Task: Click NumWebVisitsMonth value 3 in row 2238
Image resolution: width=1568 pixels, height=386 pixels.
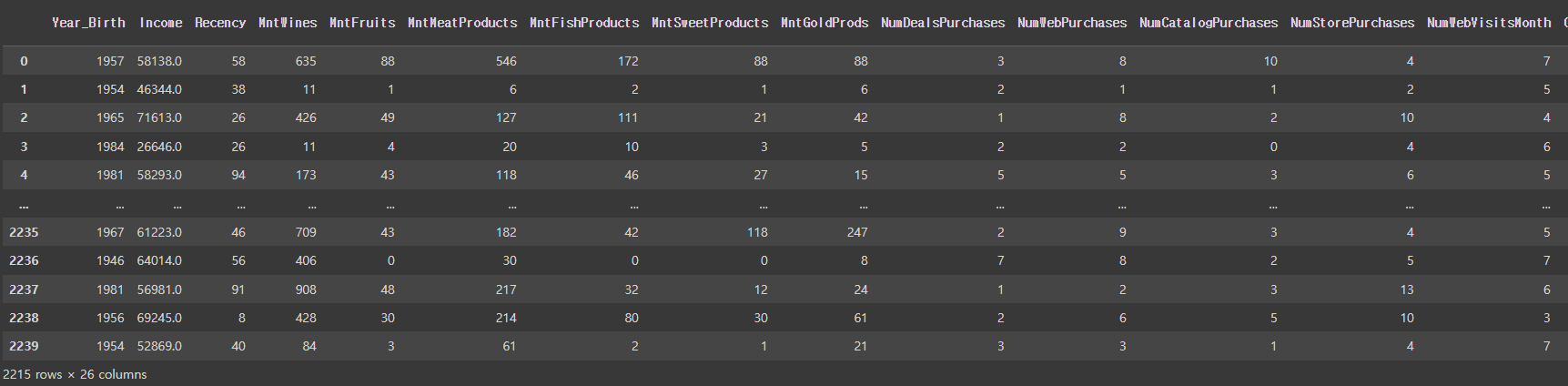Action: [x=1547, y=318]
